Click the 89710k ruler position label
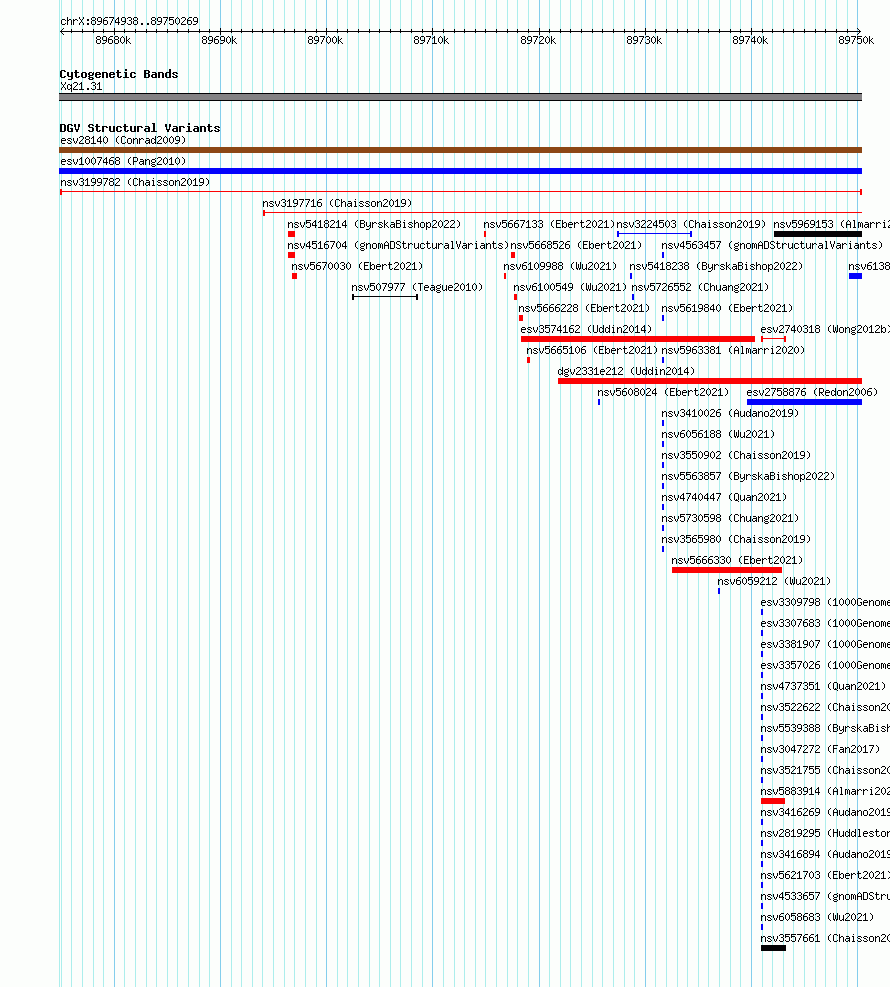890x987 pixels. click(x=431, y=40)
